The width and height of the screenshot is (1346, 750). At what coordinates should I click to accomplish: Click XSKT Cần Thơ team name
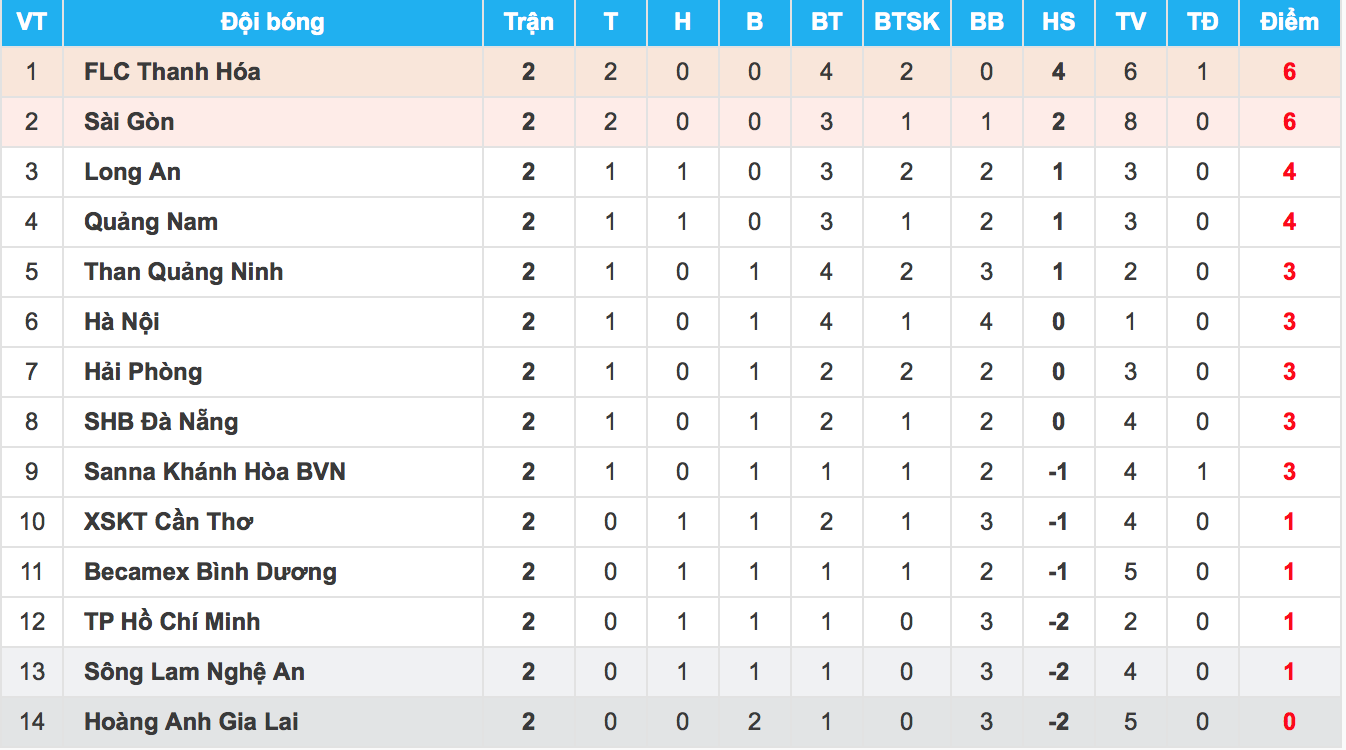168,522
